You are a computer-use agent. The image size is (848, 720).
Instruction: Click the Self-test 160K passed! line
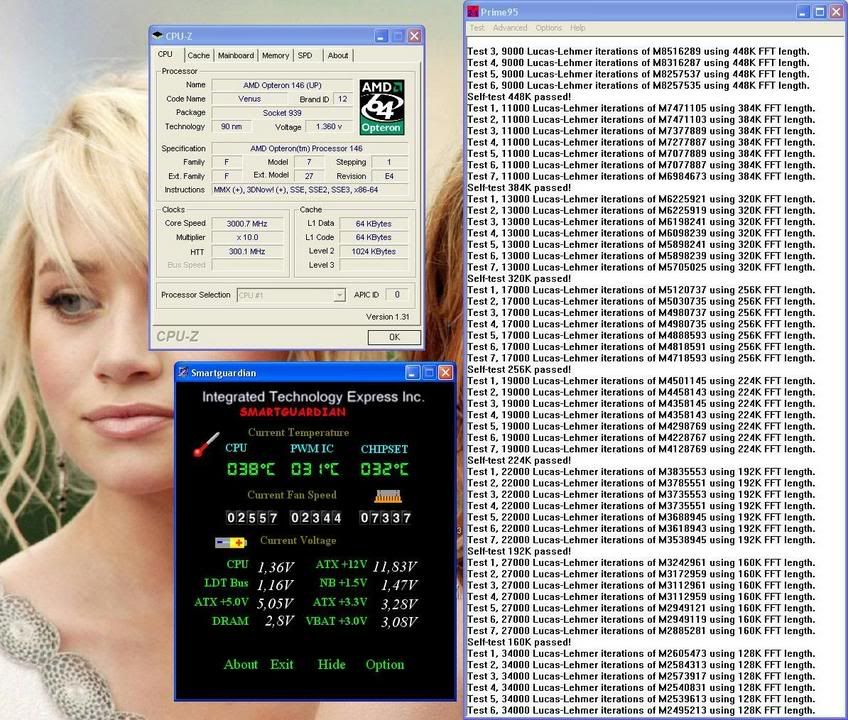coord(519,642)
